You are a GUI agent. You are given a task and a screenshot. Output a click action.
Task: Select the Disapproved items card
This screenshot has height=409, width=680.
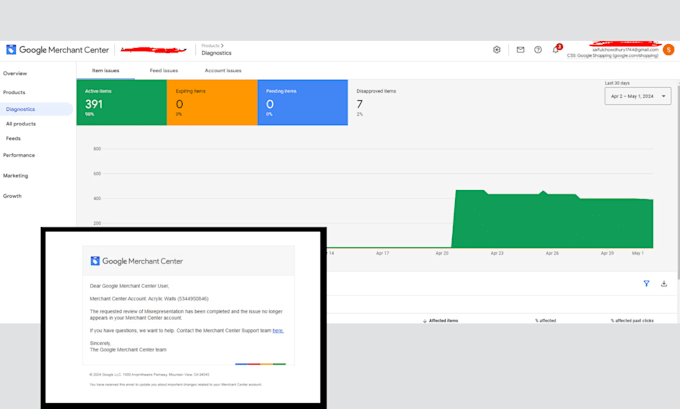[x=393, y=102]
